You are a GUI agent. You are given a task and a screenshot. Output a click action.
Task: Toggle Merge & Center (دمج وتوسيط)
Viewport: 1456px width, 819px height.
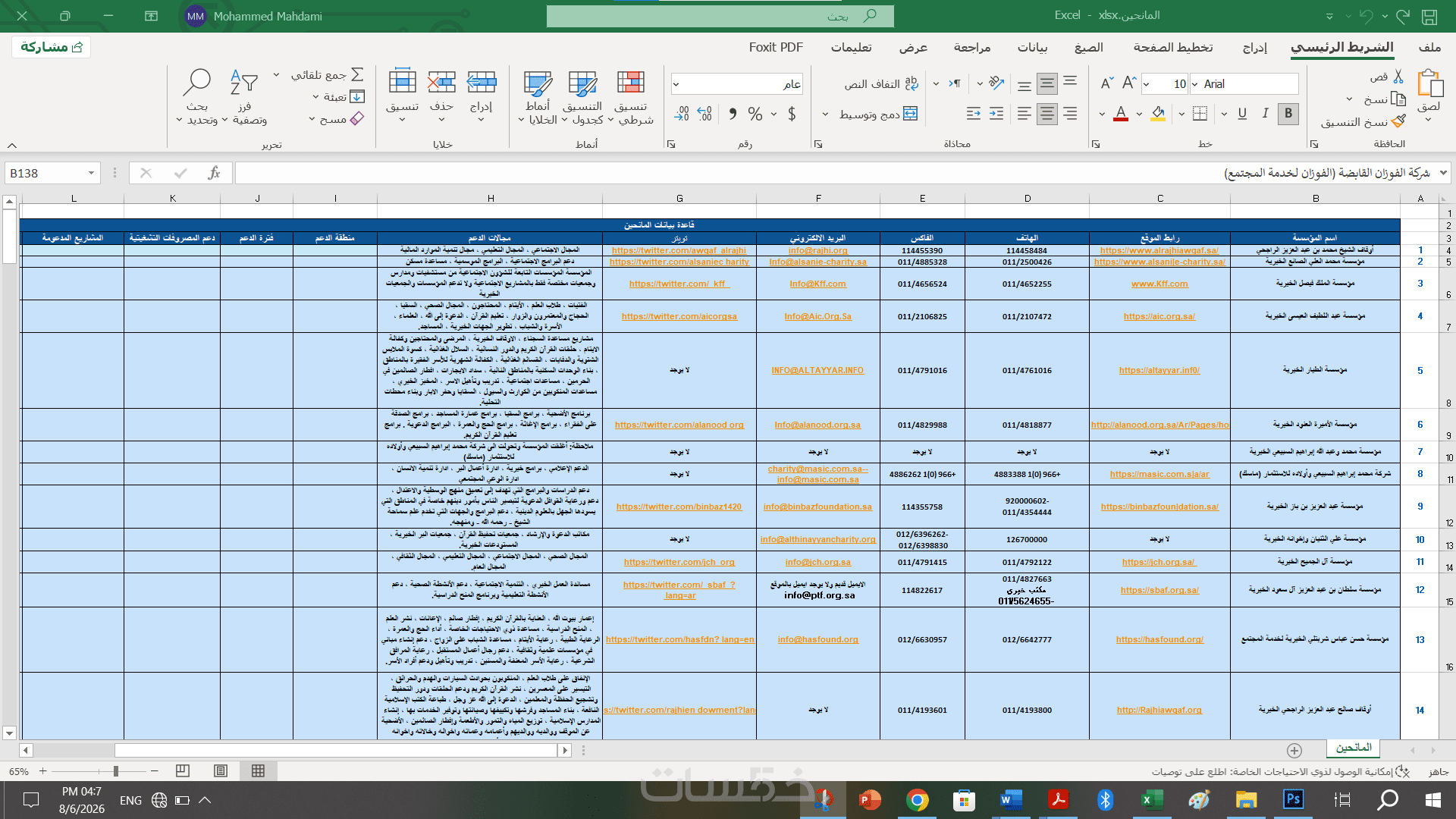pos(878,114)
